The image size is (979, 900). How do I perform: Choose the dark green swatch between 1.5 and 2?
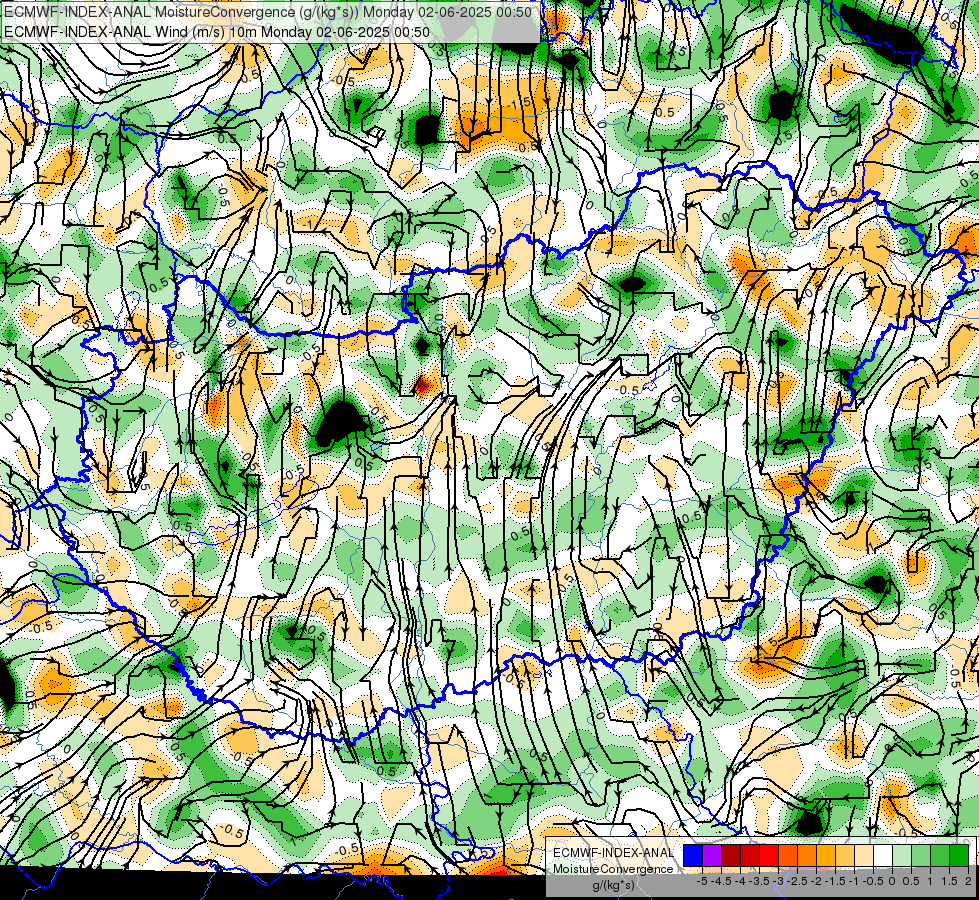coord(959,856)
